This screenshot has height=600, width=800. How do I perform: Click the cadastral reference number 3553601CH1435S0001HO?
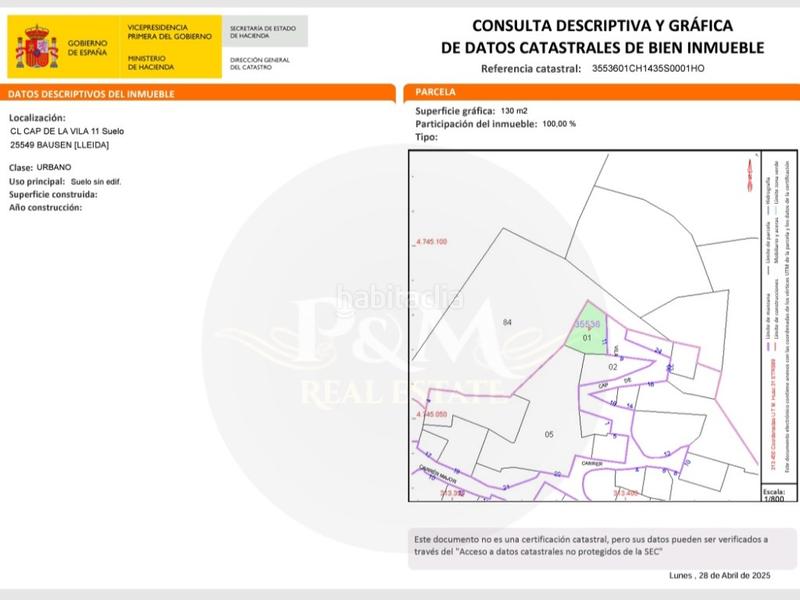click(x=647, y=69)
